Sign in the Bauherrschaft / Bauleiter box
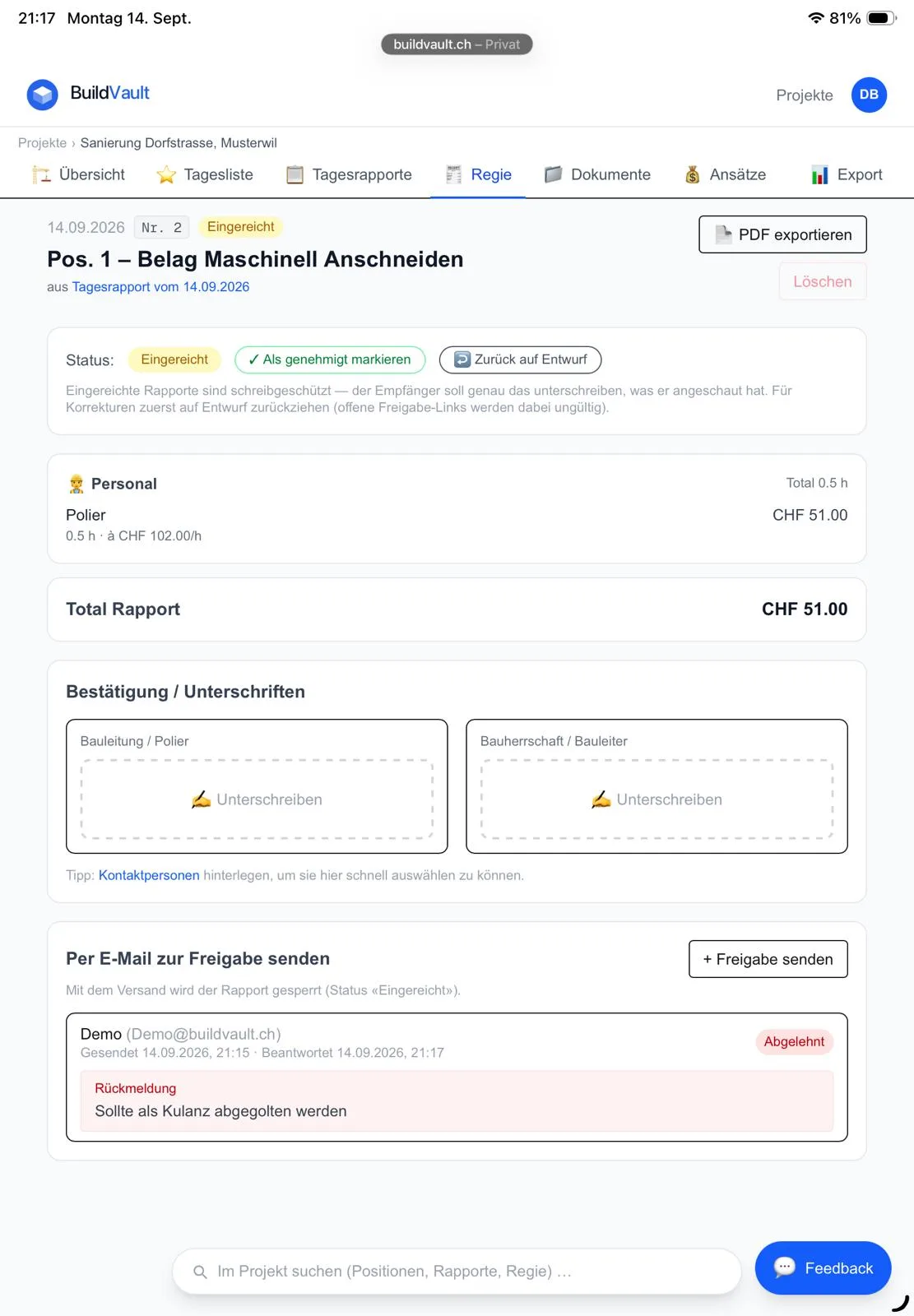 coord(657,799)
